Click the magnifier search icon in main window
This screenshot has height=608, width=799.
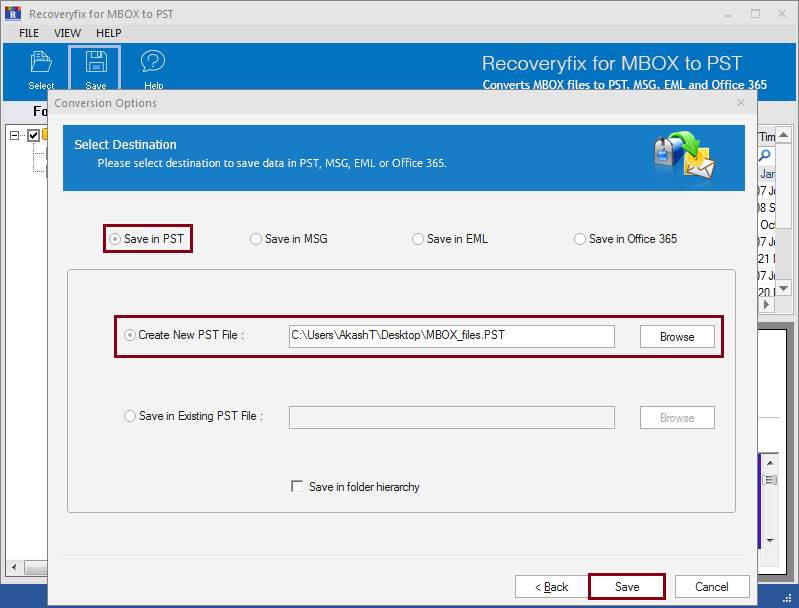pos(765,155)
